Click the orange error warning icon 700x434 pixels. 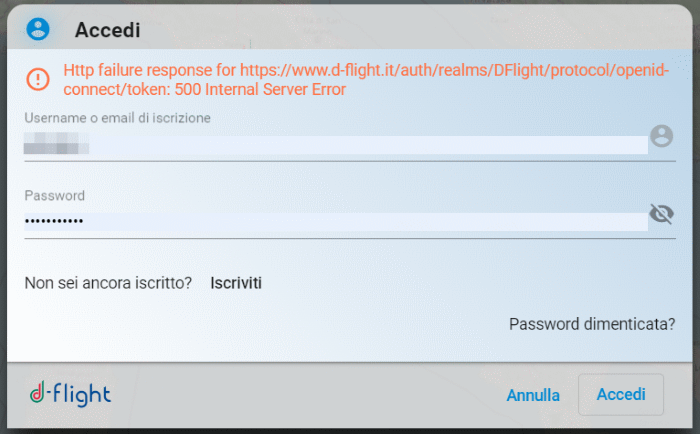click(37, 79)
